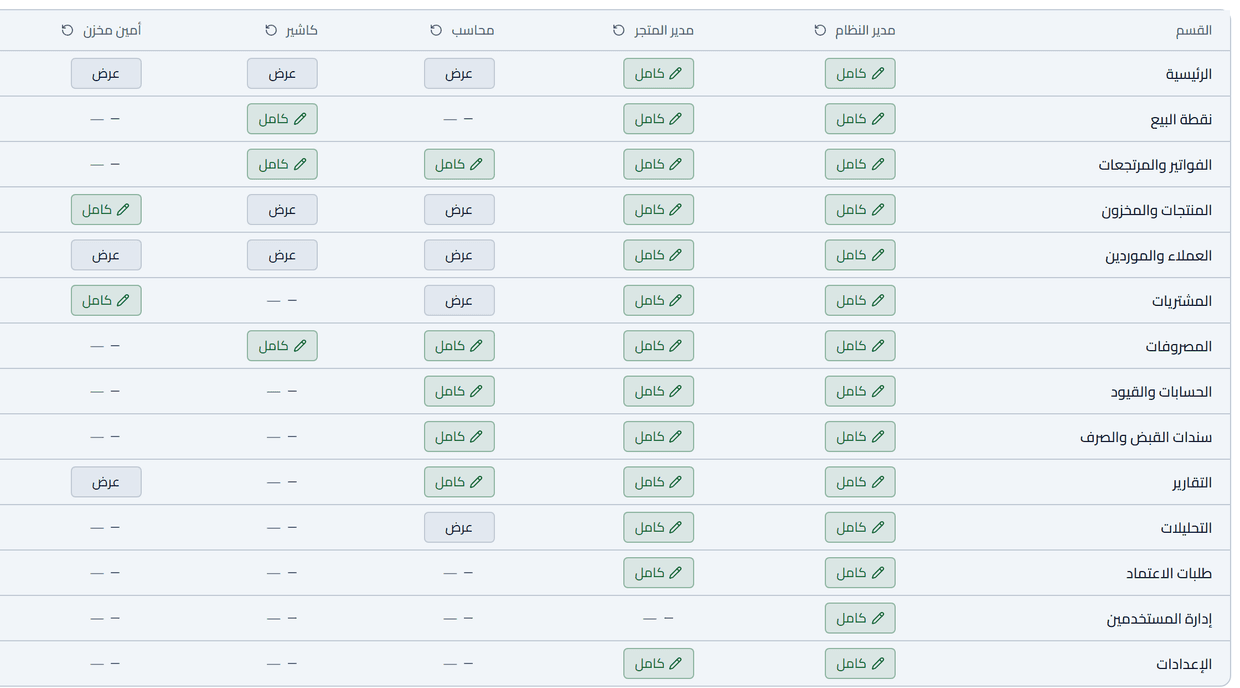1240x688 pixels.
Task: Click reset icon next to أمين مخزن header
Action: (67, 30)
